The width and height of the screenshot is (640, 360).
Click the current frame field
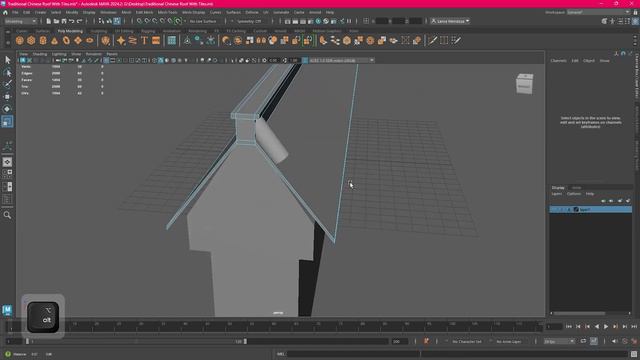[x=554, y=327]
